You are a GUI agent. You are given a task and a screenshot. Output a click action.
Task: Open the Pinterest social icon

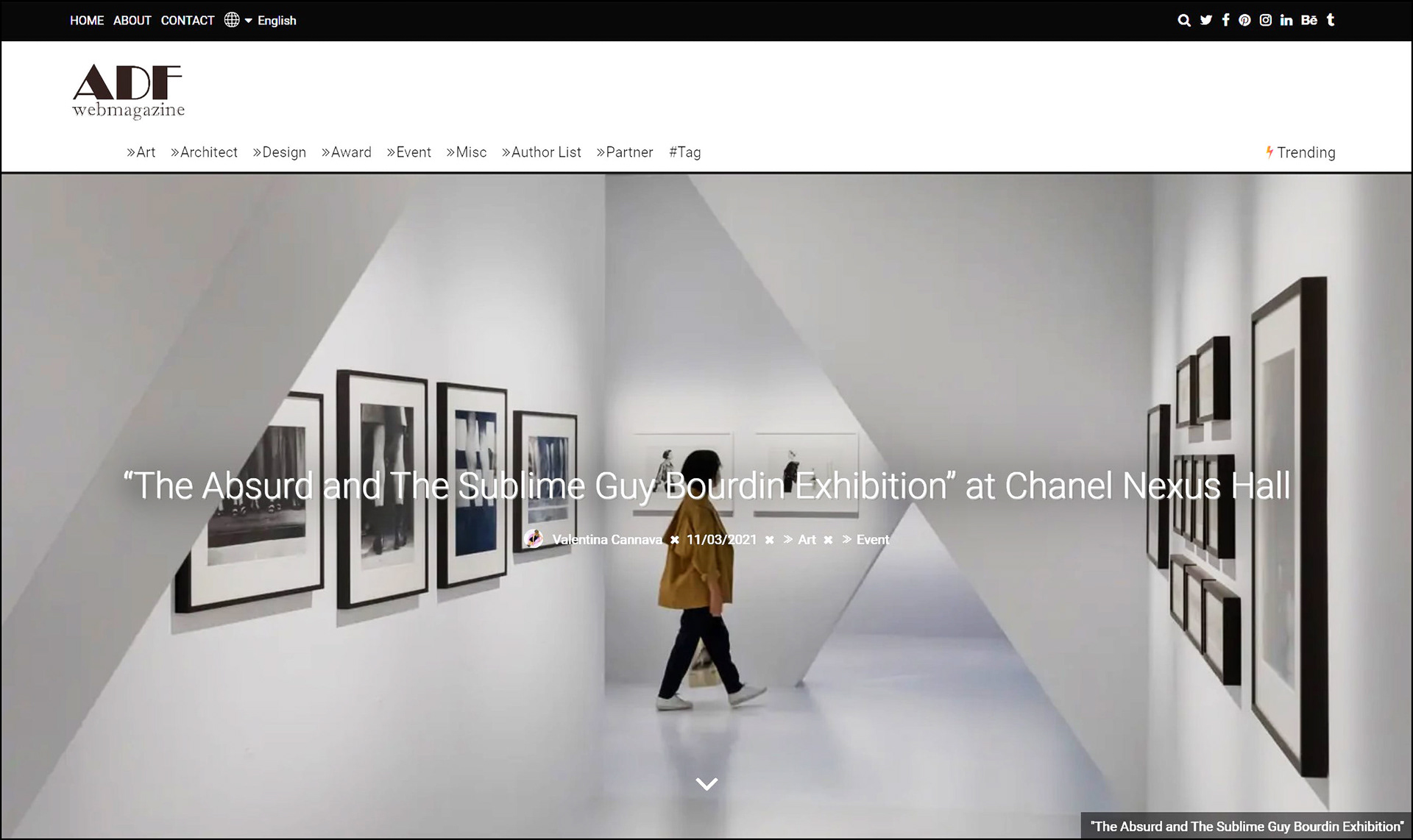pos(1244,21)
